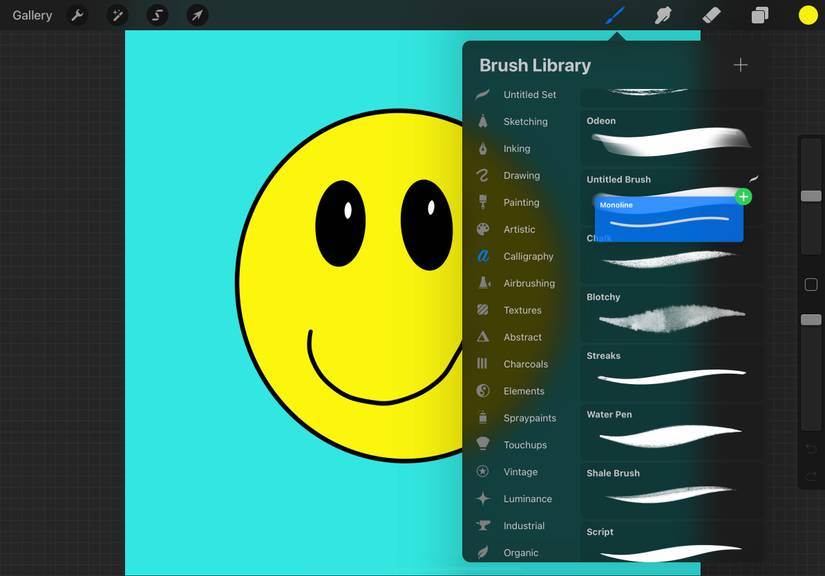Viewport: 825px width, 576px height.
Task: Open the Adjustments magic wand menu
Action: [x=117, y=15]
